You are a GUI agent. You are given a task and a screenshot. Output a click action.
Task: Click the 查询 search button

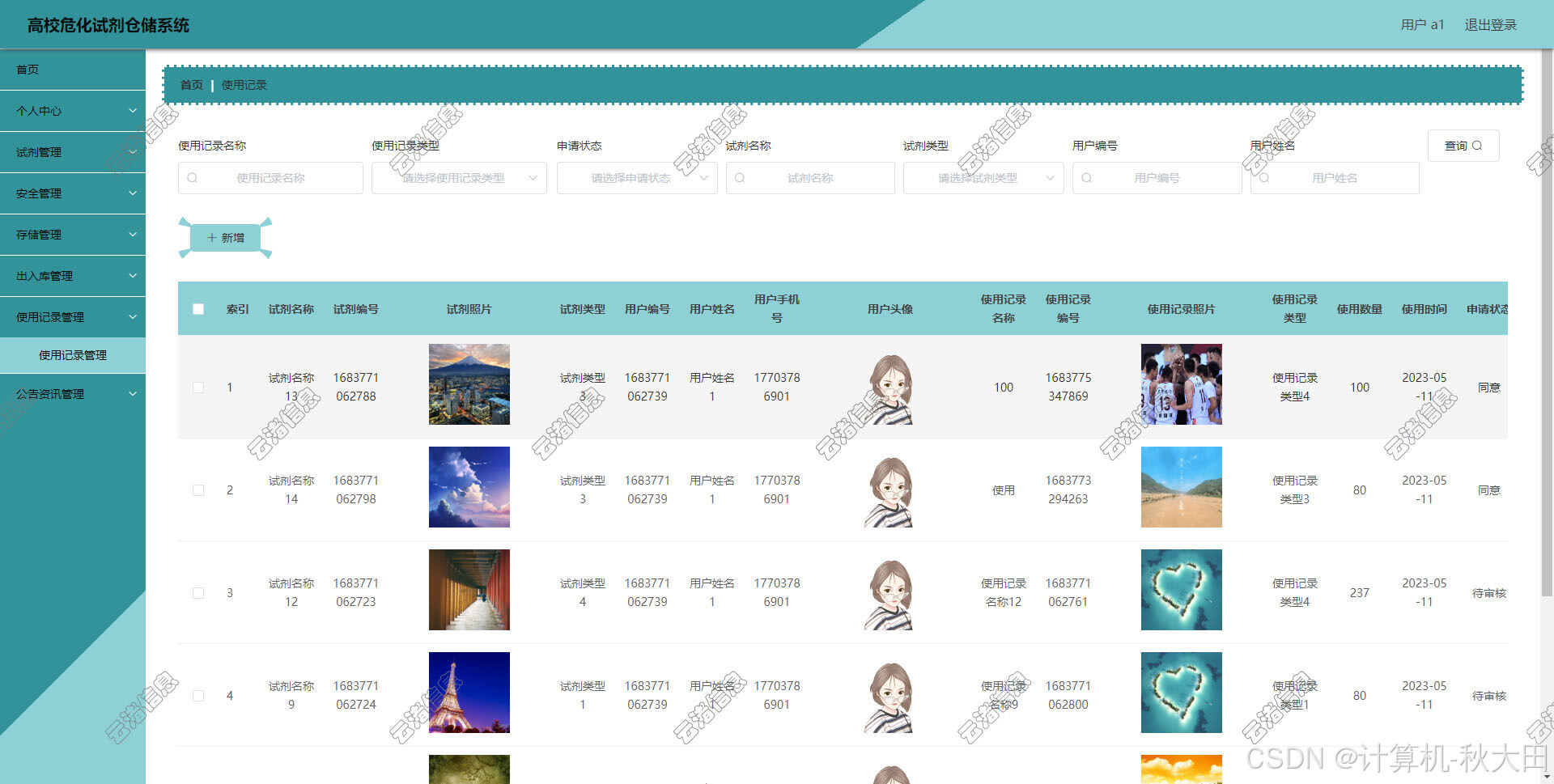tap(1463, 146)
